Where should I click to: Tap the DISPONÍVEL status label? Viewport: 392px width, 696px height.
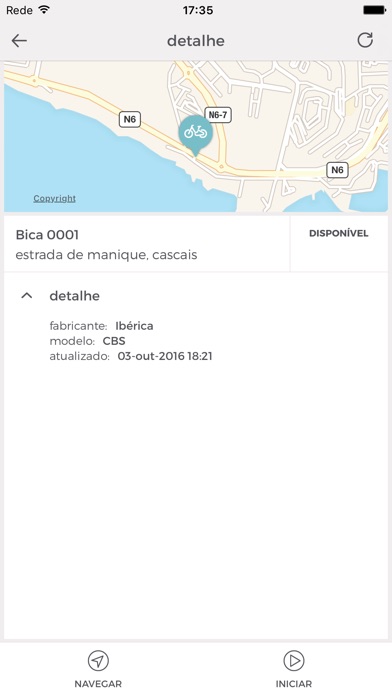339,233
